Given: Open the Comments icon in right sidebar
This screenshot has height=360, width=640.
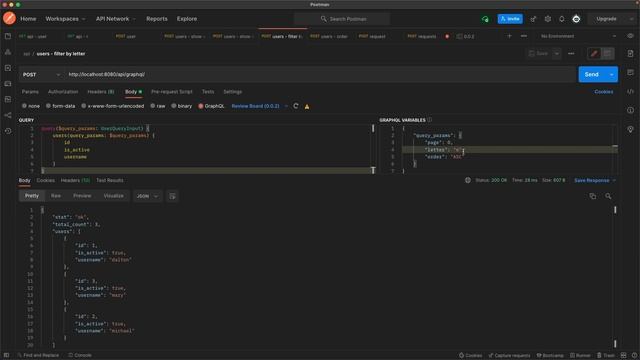Looking at the screenshot, I should pos(630,72).
